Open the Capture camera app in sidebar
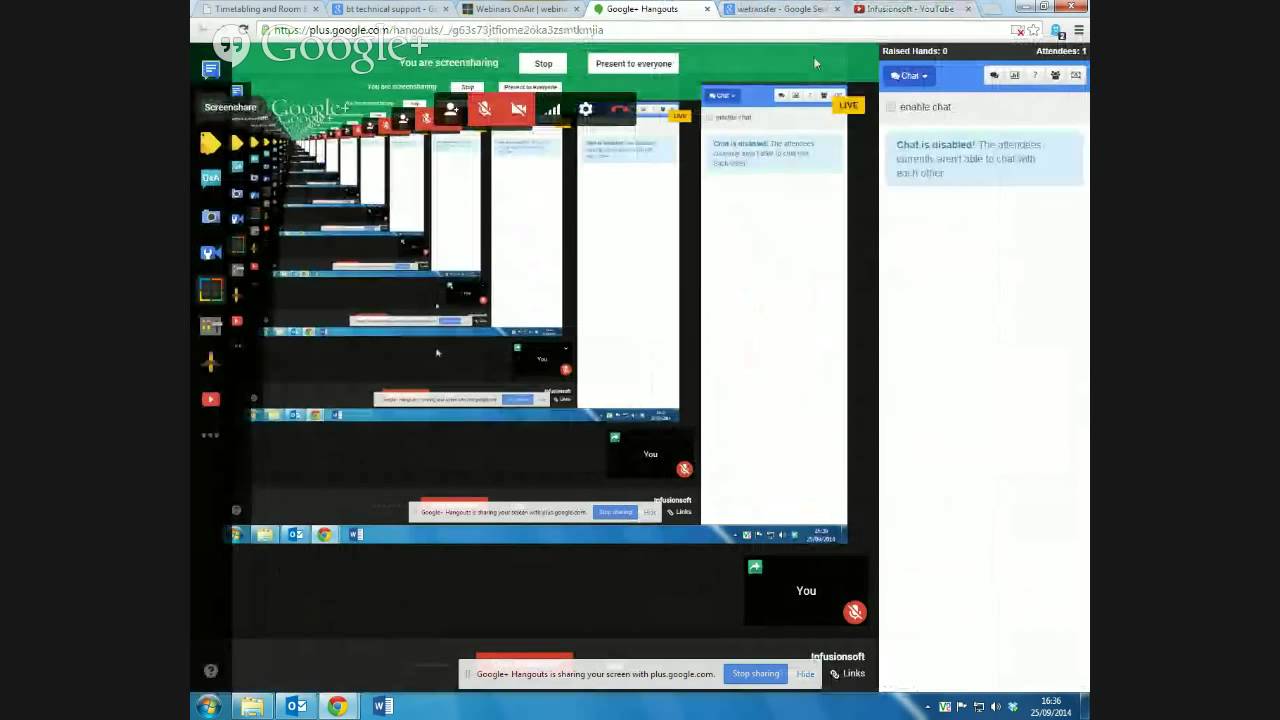The width and height of the screenshot is (1280, 720). click(x=210, y=217)
